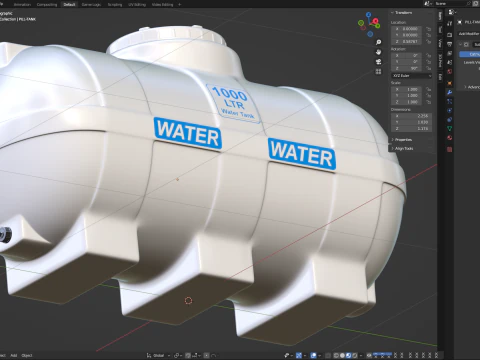
Task: Select the Default workspace tab
Action: click(x=69, y=5)
